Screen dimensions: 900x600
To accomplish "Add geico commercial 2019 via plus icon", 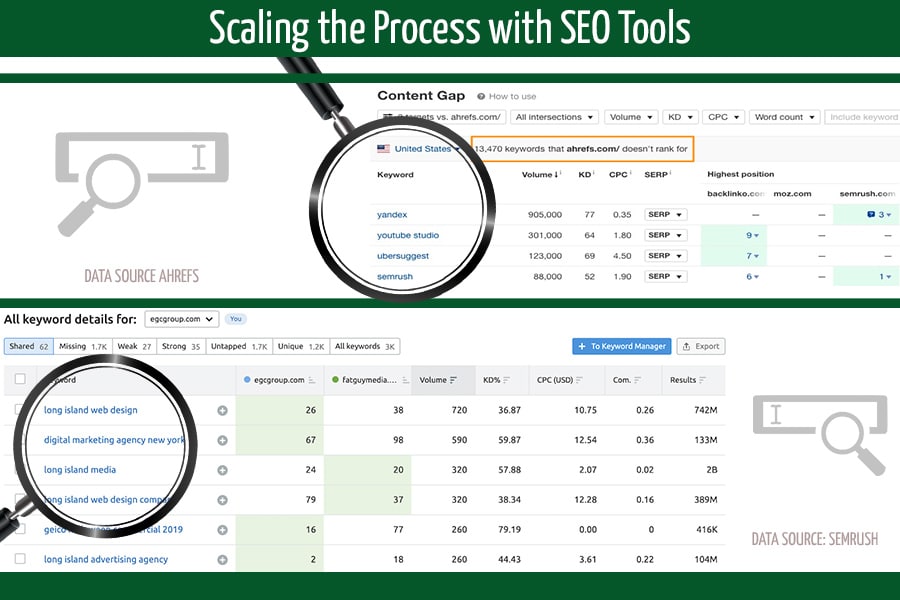I will pyautogui.click(x=223, y=530).
